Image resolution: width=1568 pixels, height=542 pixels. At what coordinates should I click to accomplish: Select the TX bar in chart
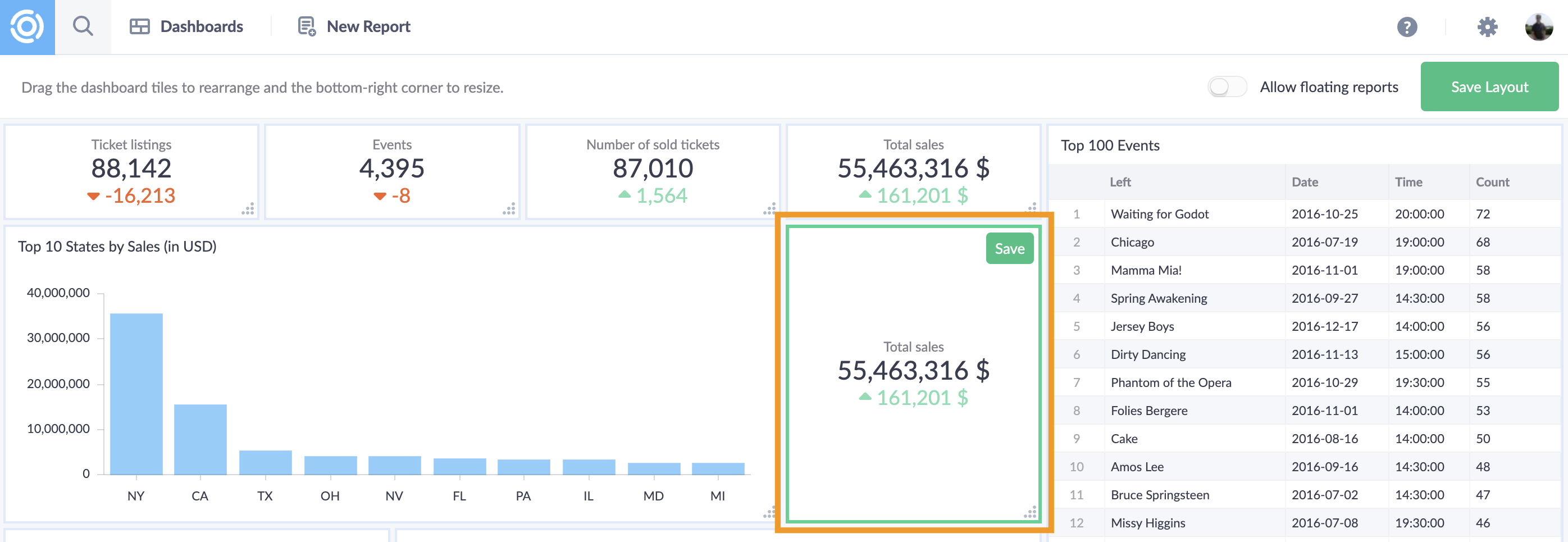point(266,462)
